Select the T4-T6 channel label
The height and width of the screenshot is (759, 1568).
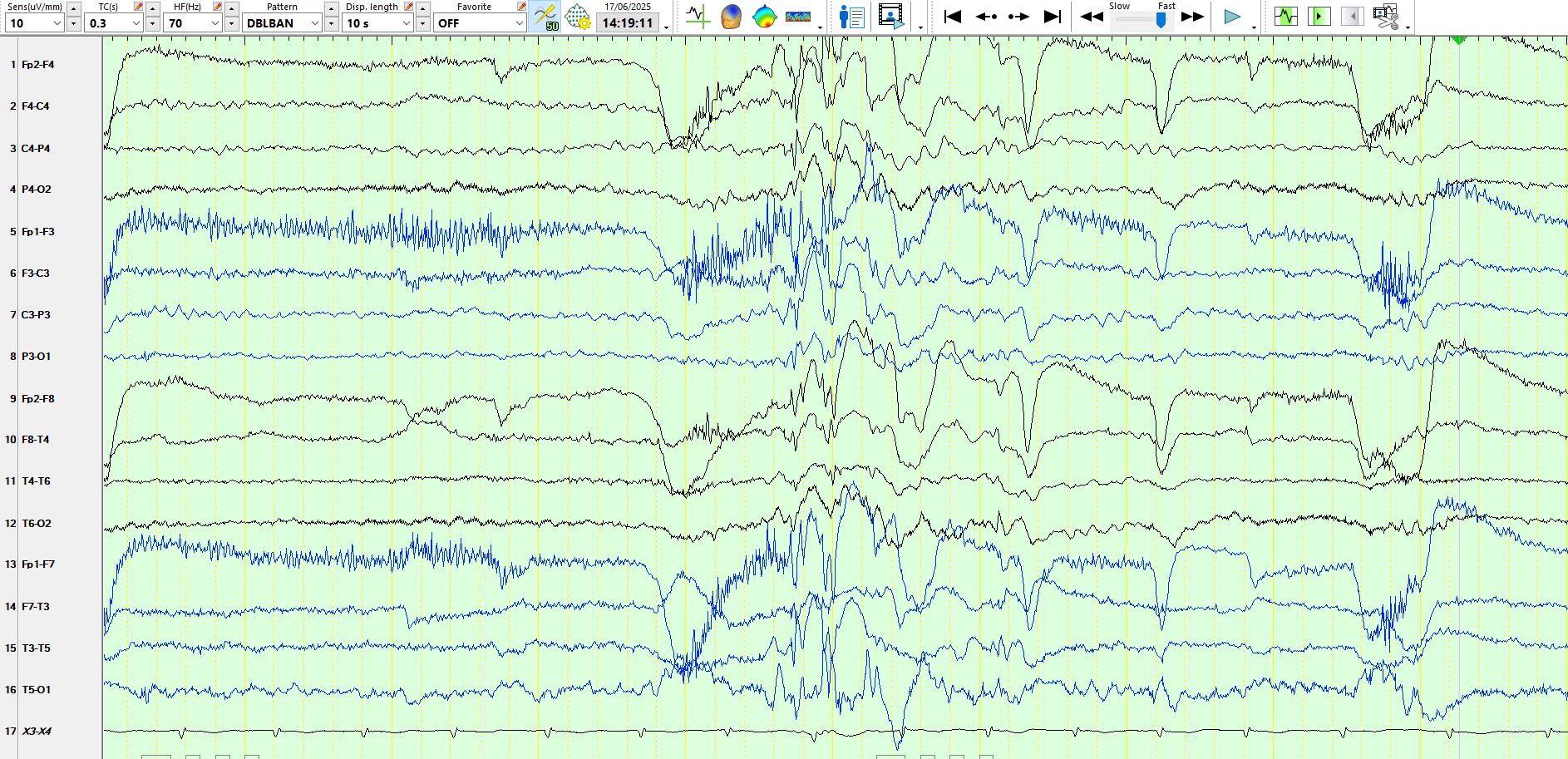point(36,481)
